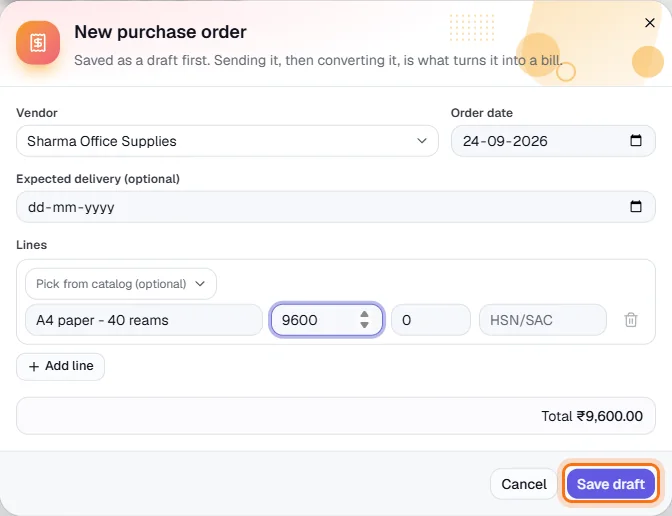Click the Expected delivery dd-mm-yyyy field

(336, 207)
